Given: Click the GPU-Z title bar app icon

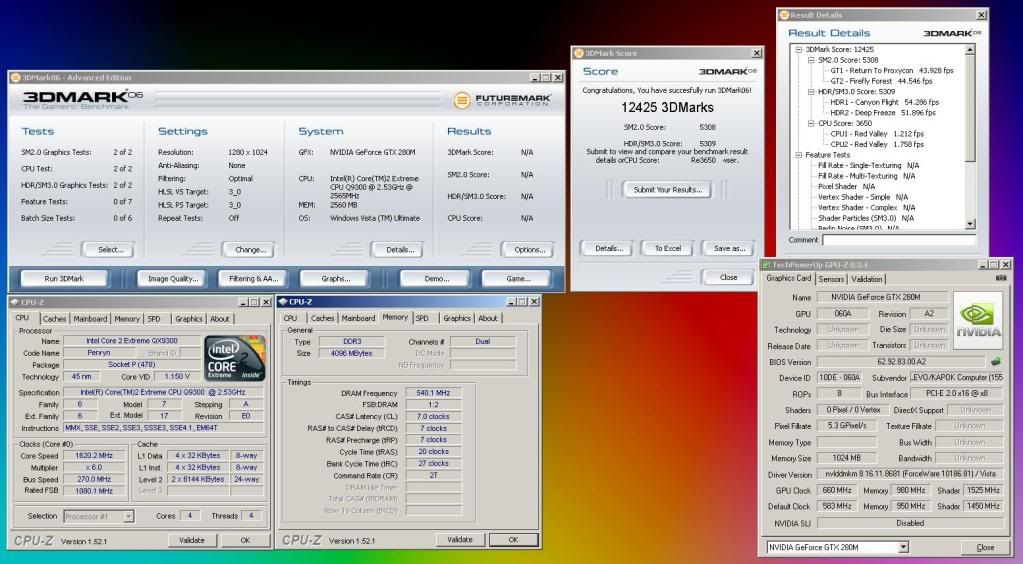Looking at the screenshot, I should pyautogui.click(x=767, y=265).
